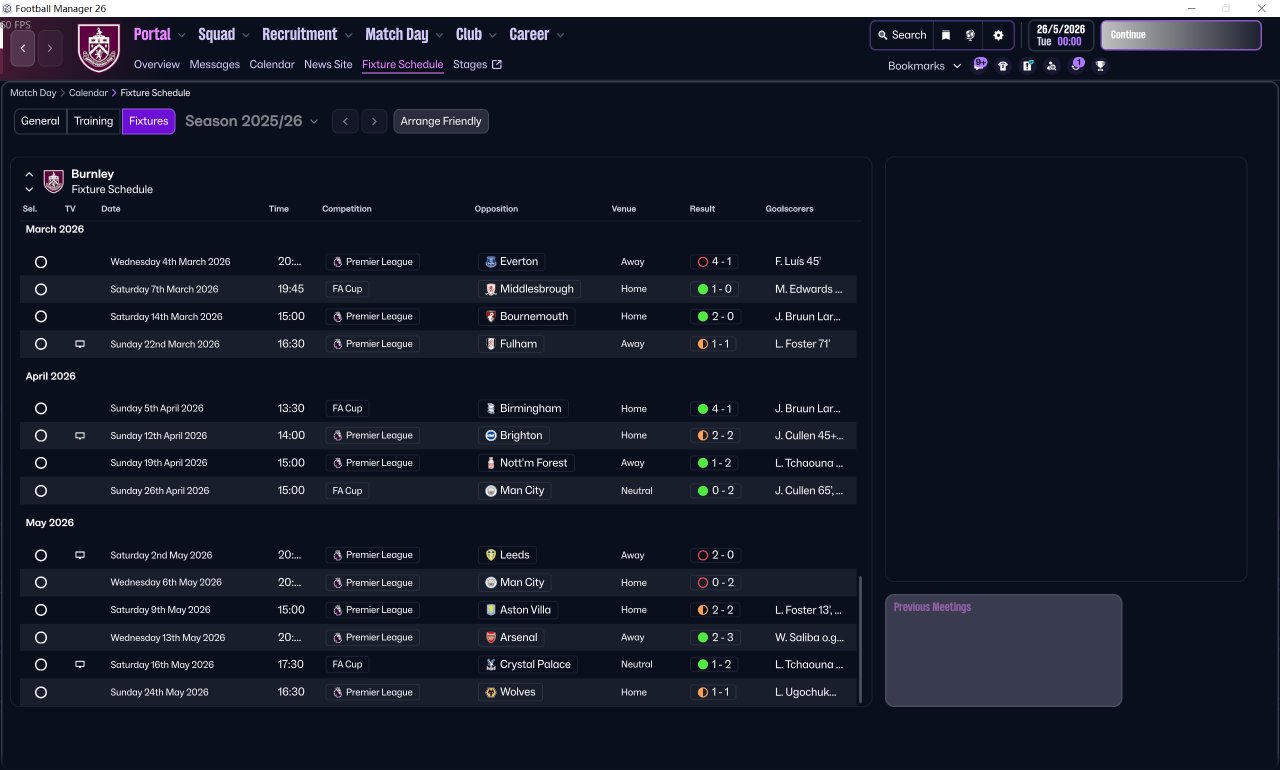Open the chat bubble icon with 9+ badge

pos(980,65)
